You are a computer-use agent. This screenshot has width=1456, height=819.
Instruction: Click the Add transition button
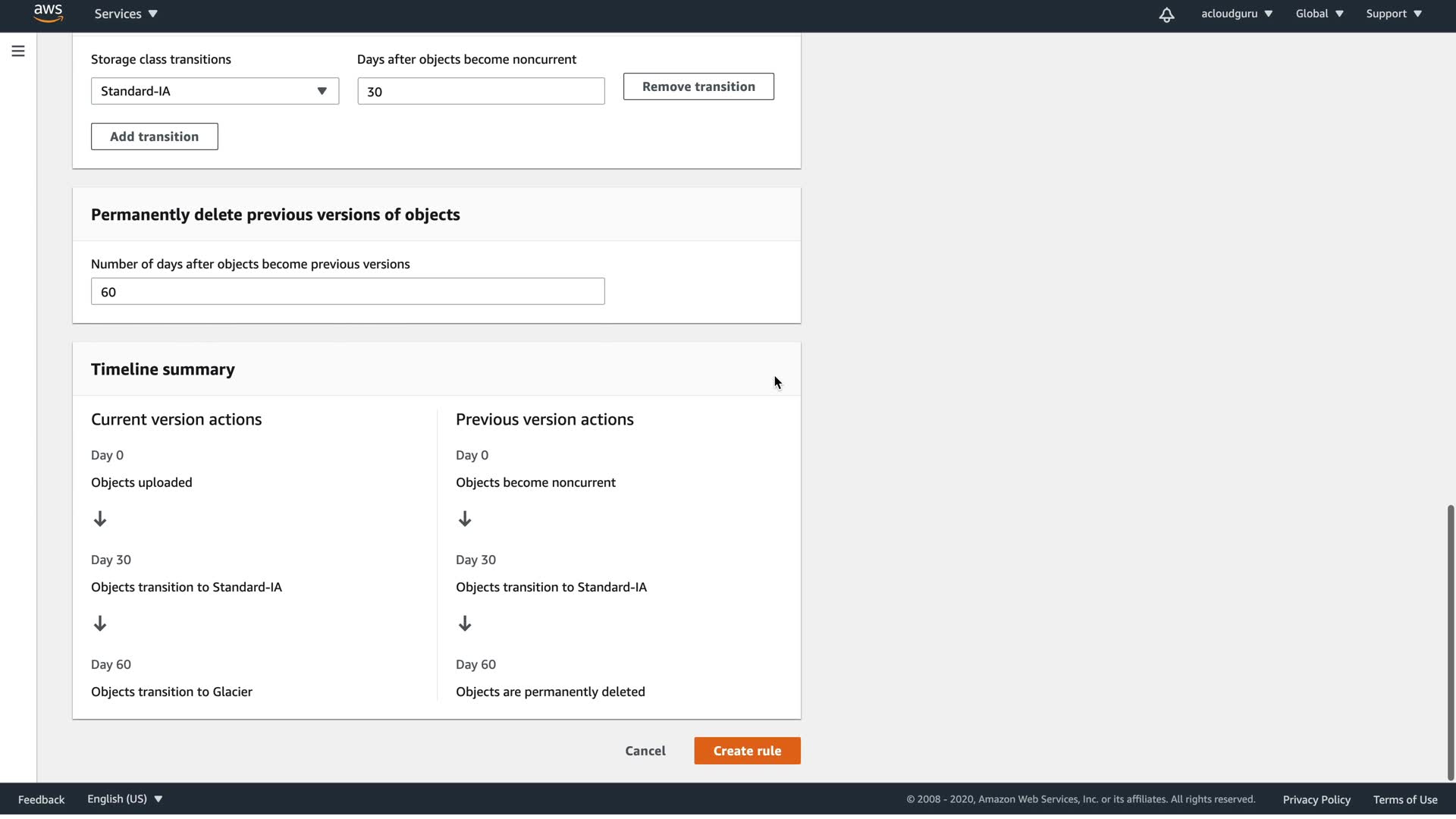coord(154,136)
